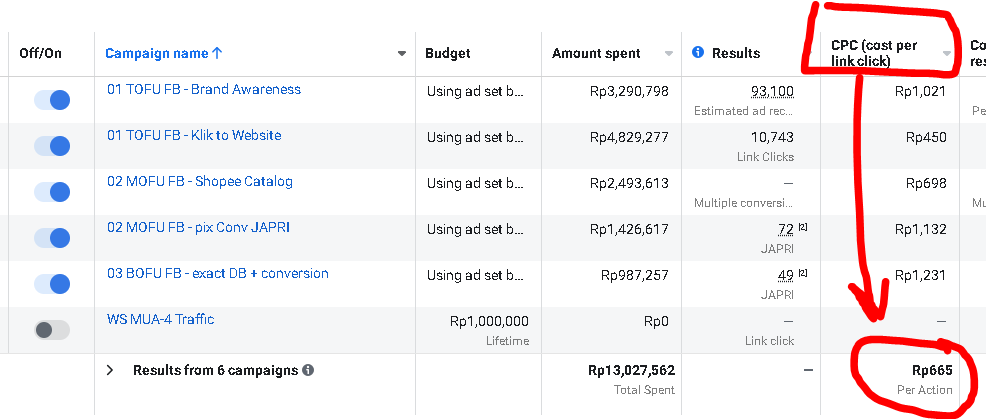Open Amount spent column dropdown arrow

pyautogui.click(x=669, y=54)
